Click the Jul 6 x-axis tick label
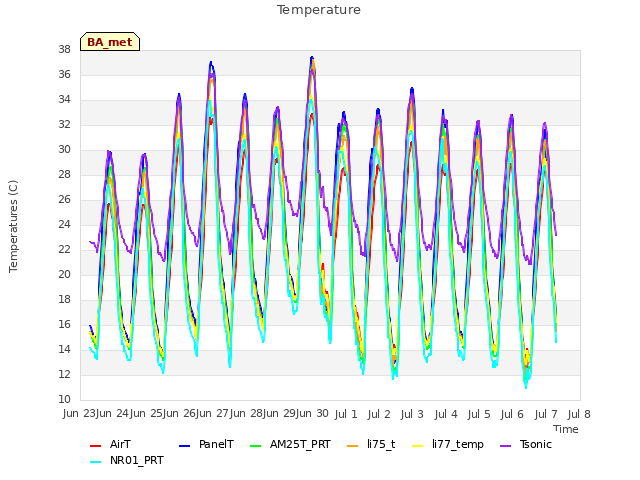This screenshot has height=480, width=640. (x=512, y=414)
